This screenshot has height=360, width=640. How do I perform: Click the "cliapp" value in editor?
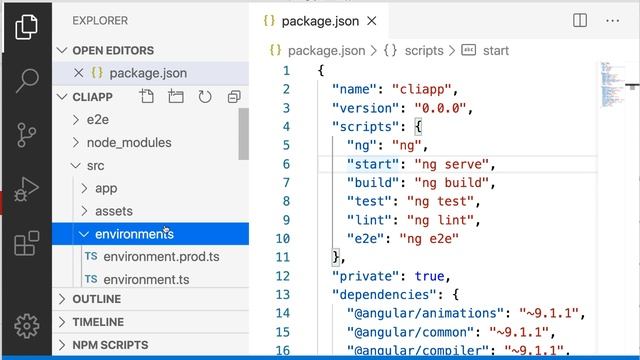421,89
